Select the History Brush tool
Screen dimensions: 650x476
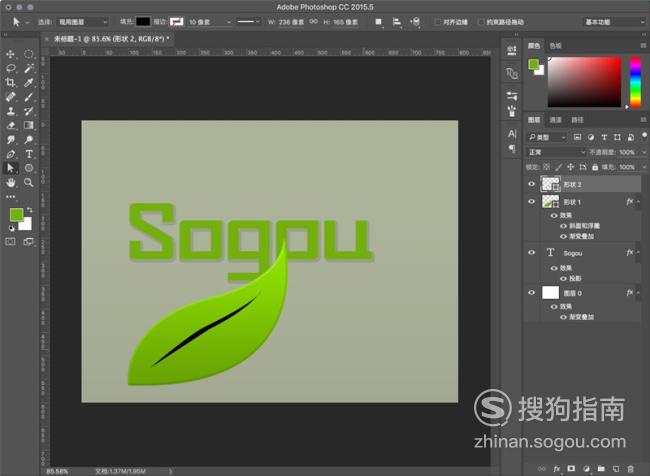(x=29, y=111)
